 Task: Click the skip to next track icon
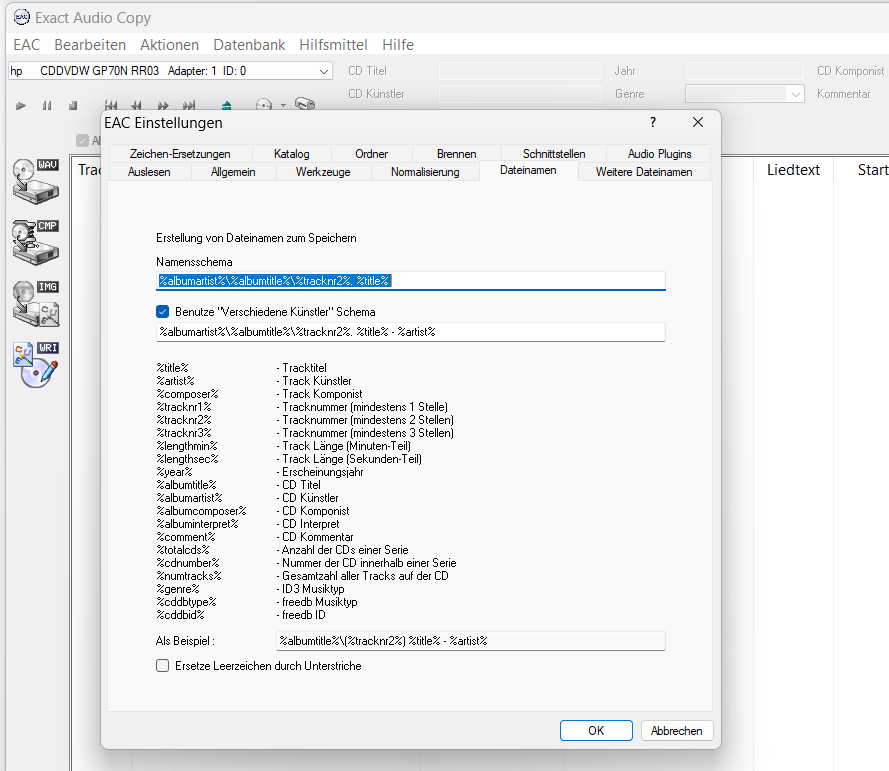coord(189,105)
